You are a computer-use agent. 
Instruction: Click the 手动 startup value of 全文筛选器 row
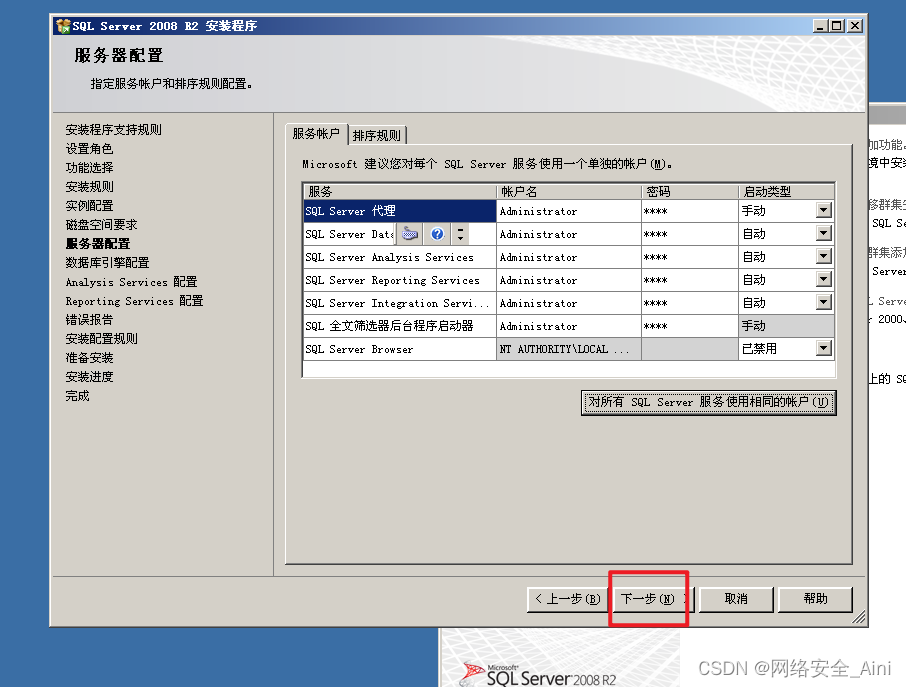pos(786,326)
